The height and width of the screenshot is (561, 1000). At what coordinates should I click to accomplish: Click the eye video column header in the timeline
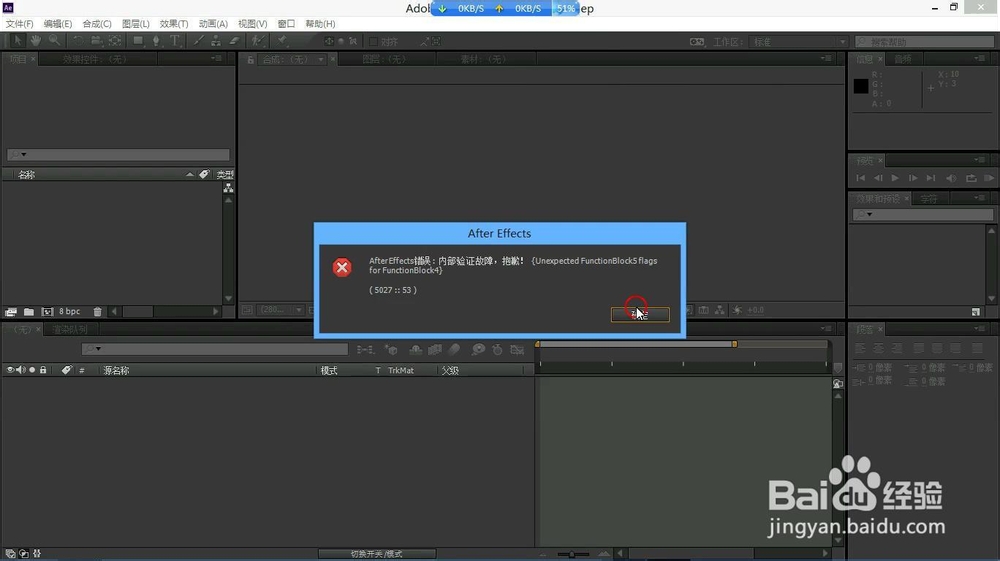(10, 370)
